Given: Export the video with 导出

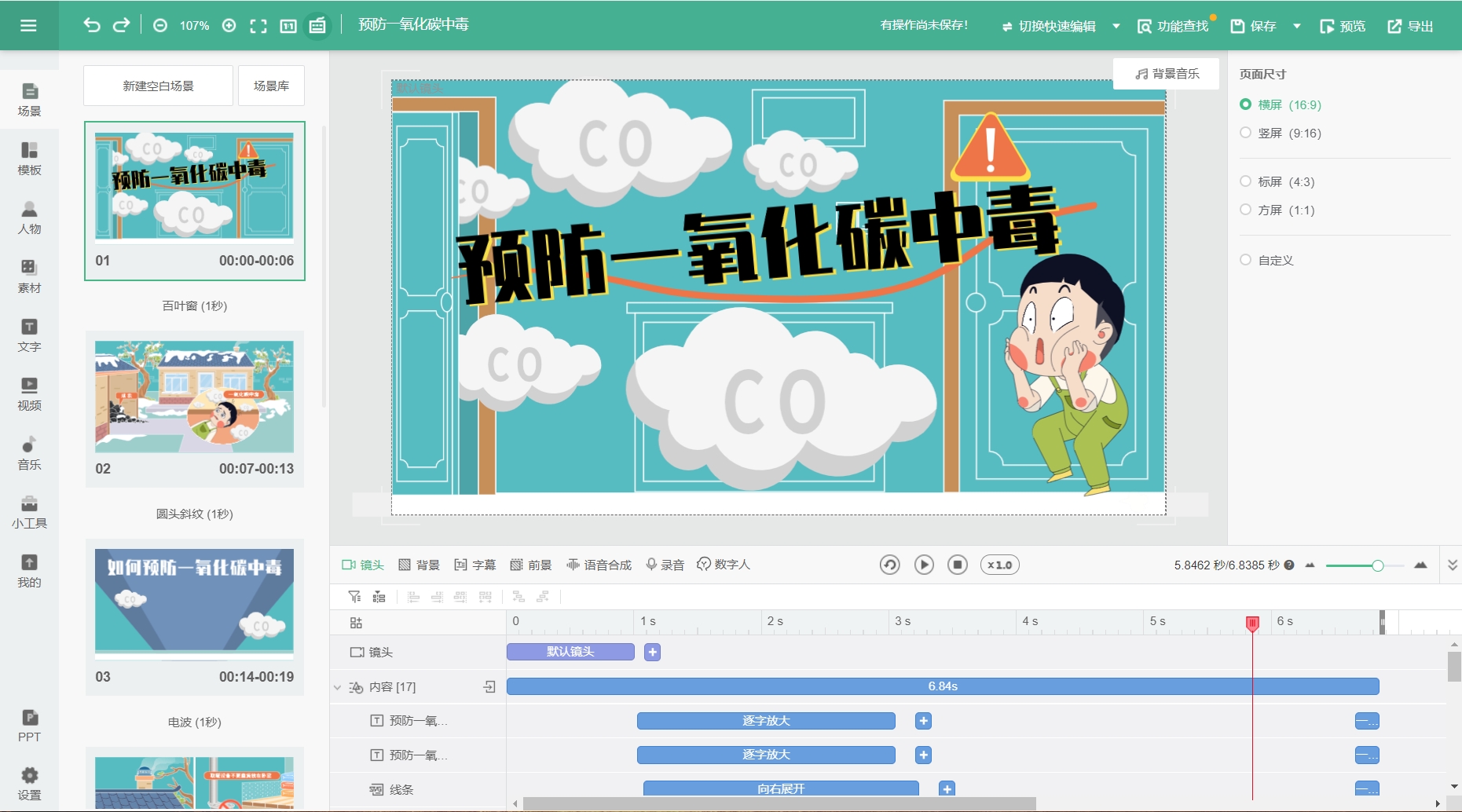Looking at the screenshot, I should pyautogui.click(x=1411, y=26).
